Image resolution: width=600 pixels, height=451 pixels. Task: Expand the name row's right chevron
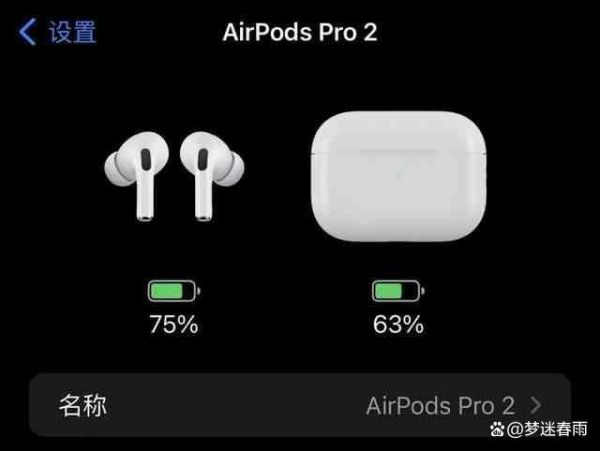pos(536,405)
